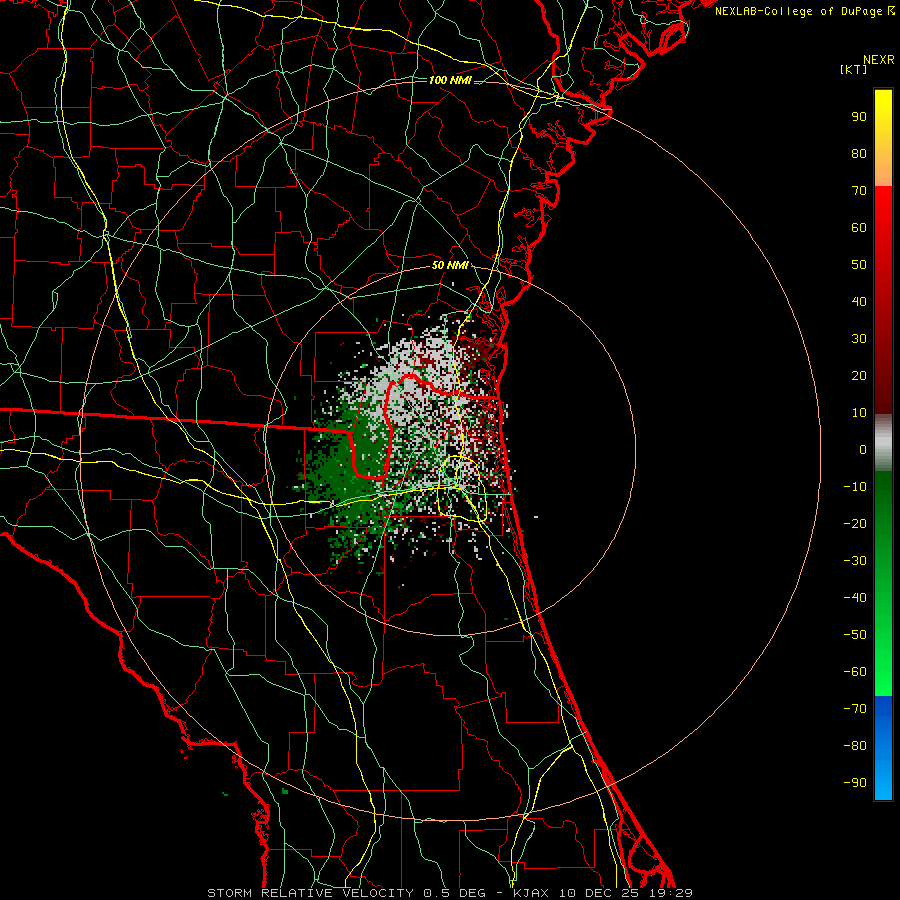Click the [KT] units label
The image size is (900, 900).
pyautogui.click(x=853, y=69)
